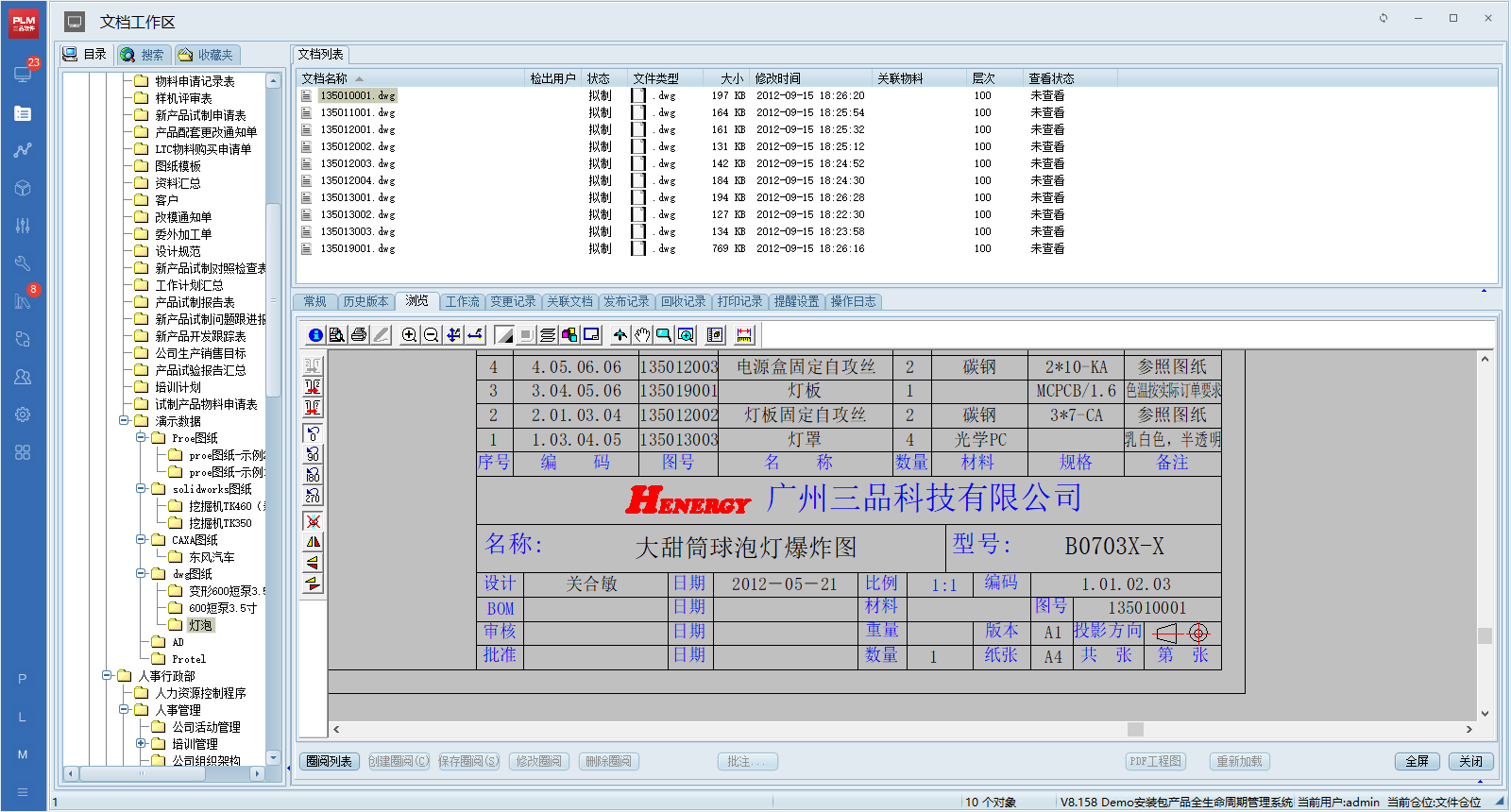
Task: Rotate drawing to 270 degrees
Action: (x=313, y=496)
